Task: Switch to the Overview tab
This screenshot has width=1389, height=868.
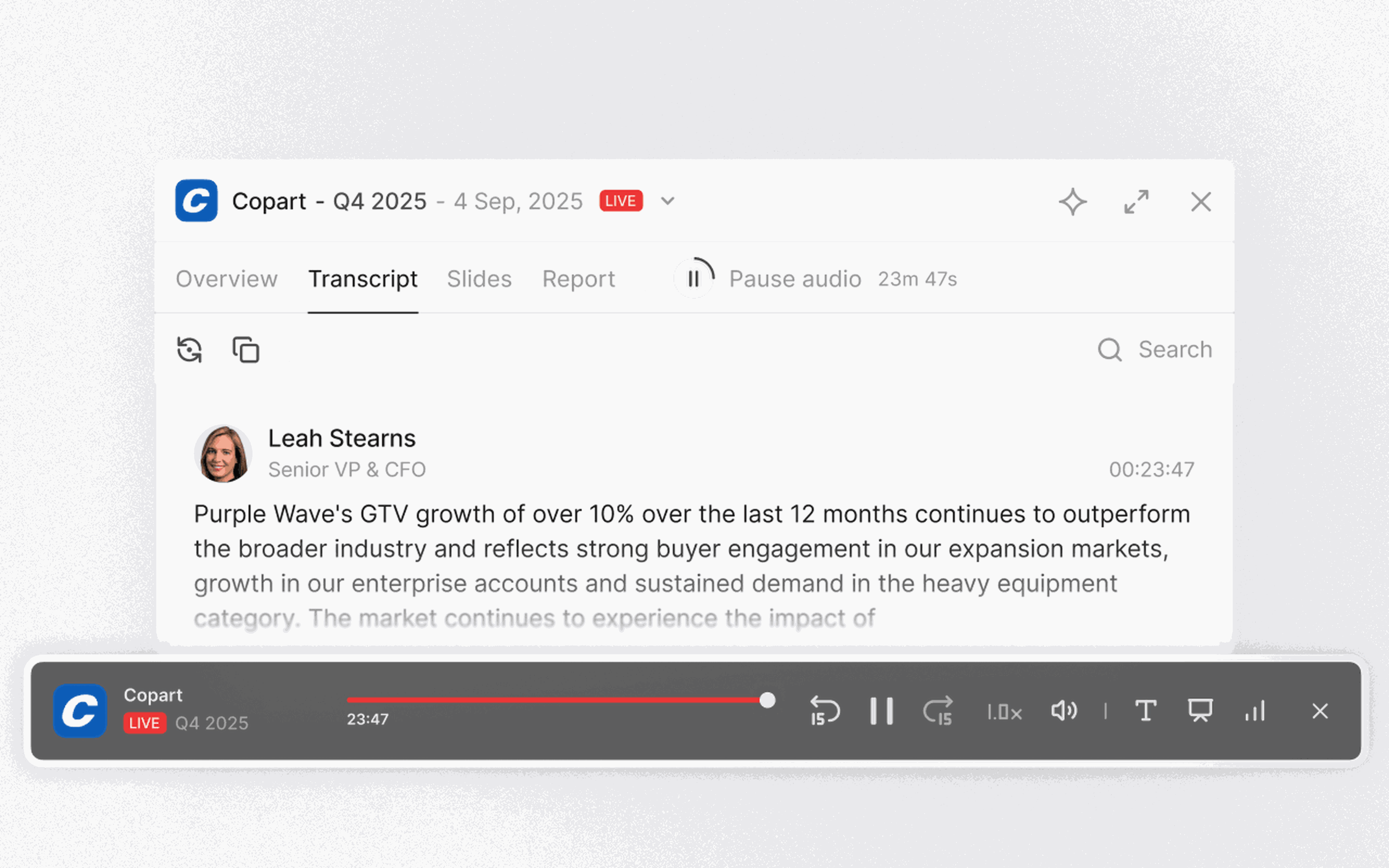Action: coord(227,279)
